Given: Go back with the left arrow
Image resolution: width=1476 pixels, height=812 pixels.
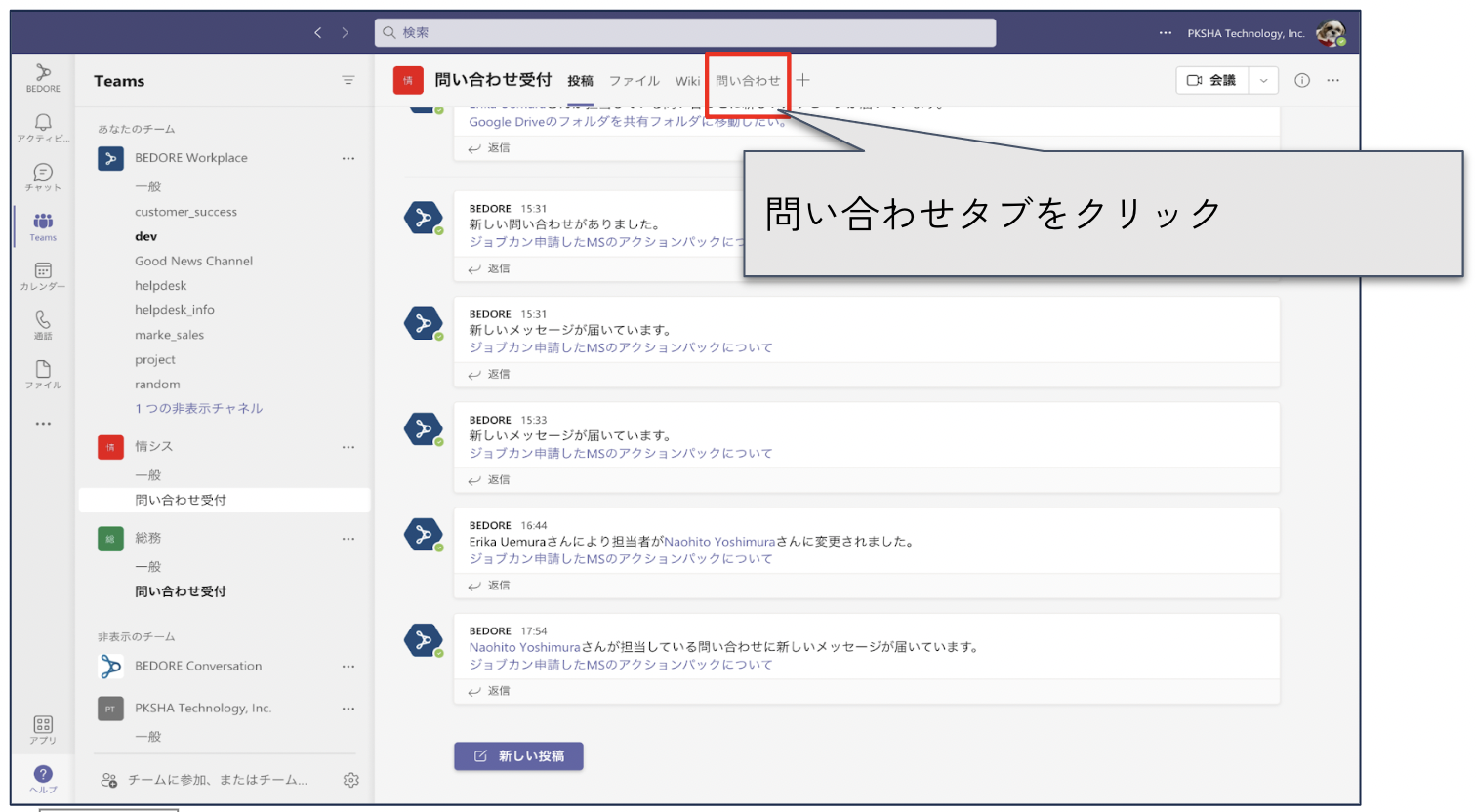Looking at the screenshot, I should coord(318,32).
